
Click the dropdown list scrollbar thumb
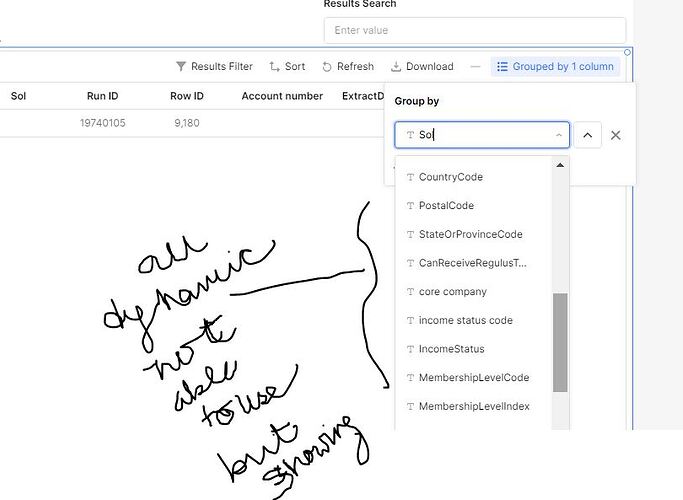coord(560,340)
